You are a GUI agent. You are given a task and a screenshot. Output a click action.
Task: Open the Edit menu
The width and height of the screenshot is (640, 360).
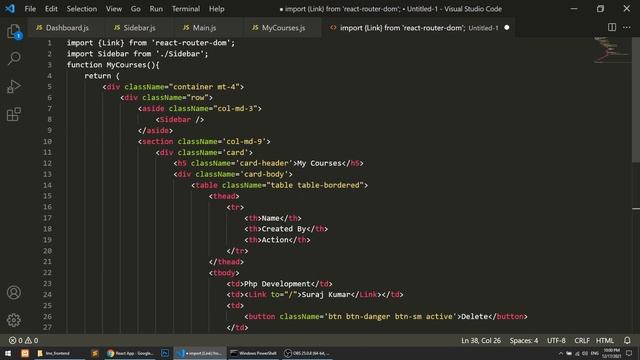click(51, 9)
